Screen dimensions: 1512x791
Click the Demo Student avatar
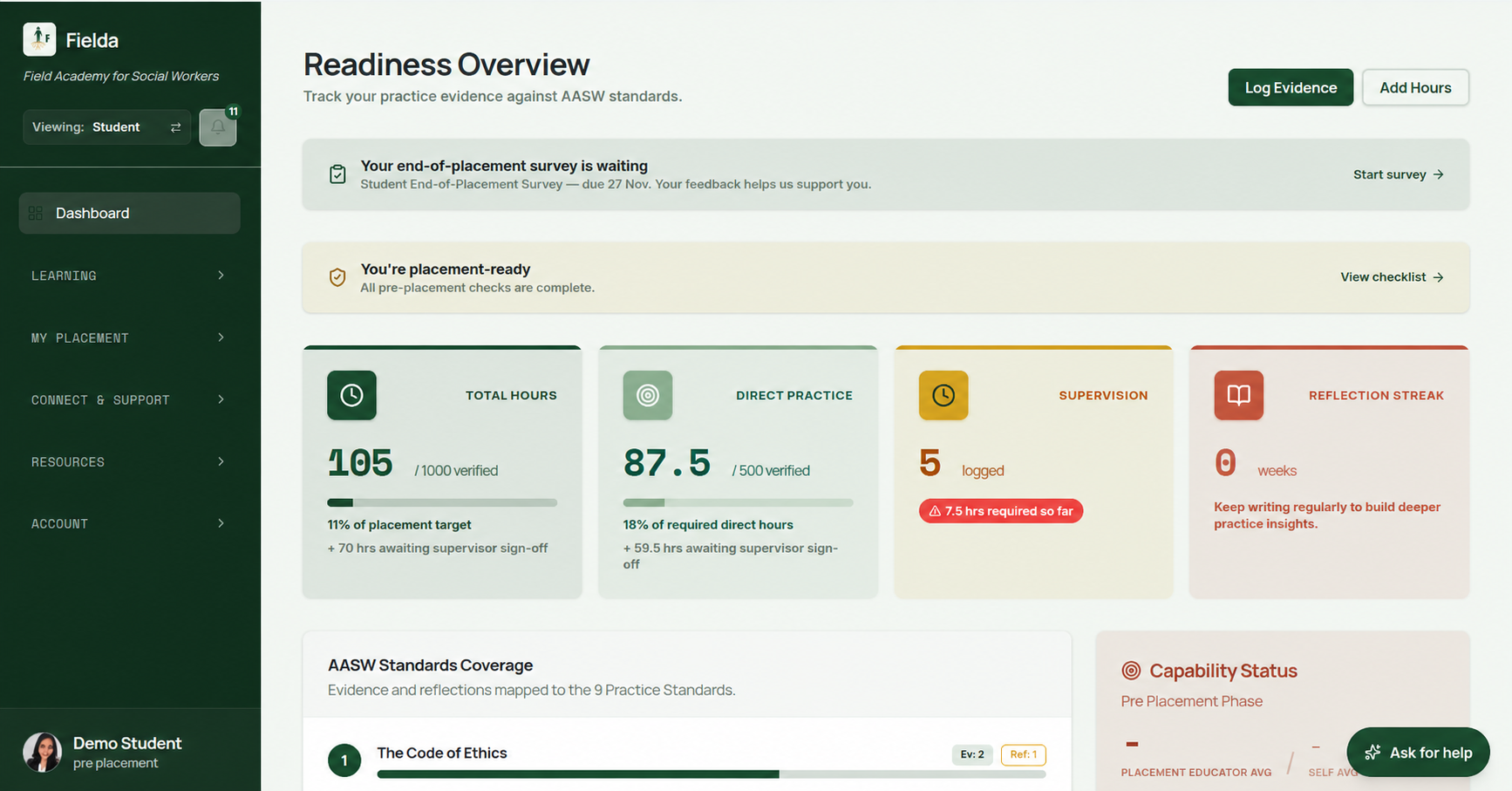(x=42, y=752)
